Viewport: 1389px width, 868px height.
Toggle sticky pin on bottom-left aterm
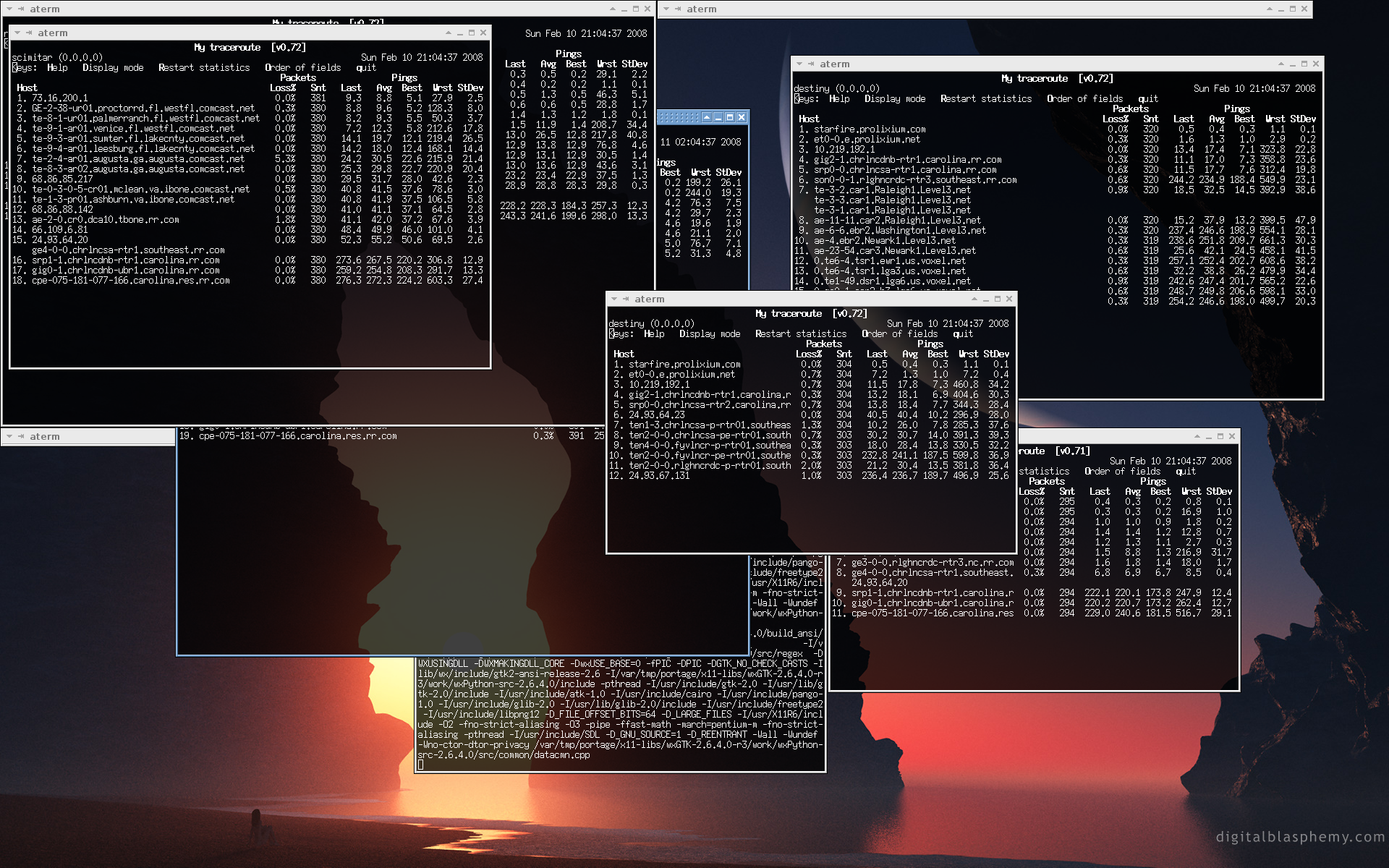tap(22, 437)
